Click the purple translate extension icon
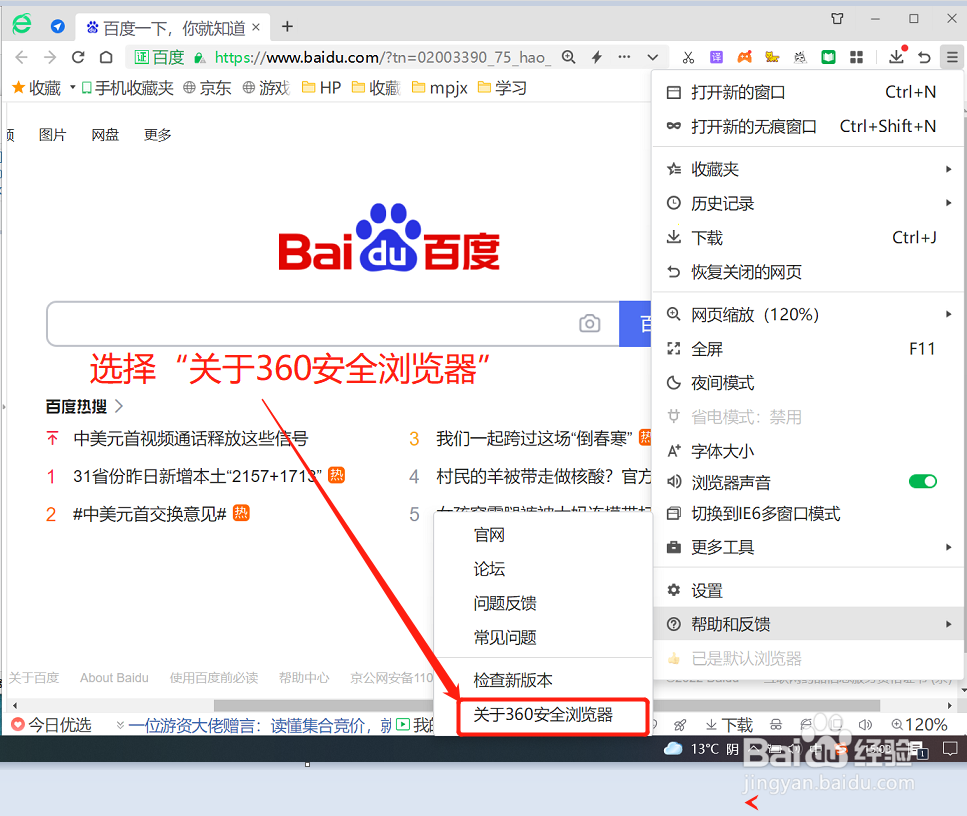Viewport: 967px width, 816px height. (x=716, y=57)
